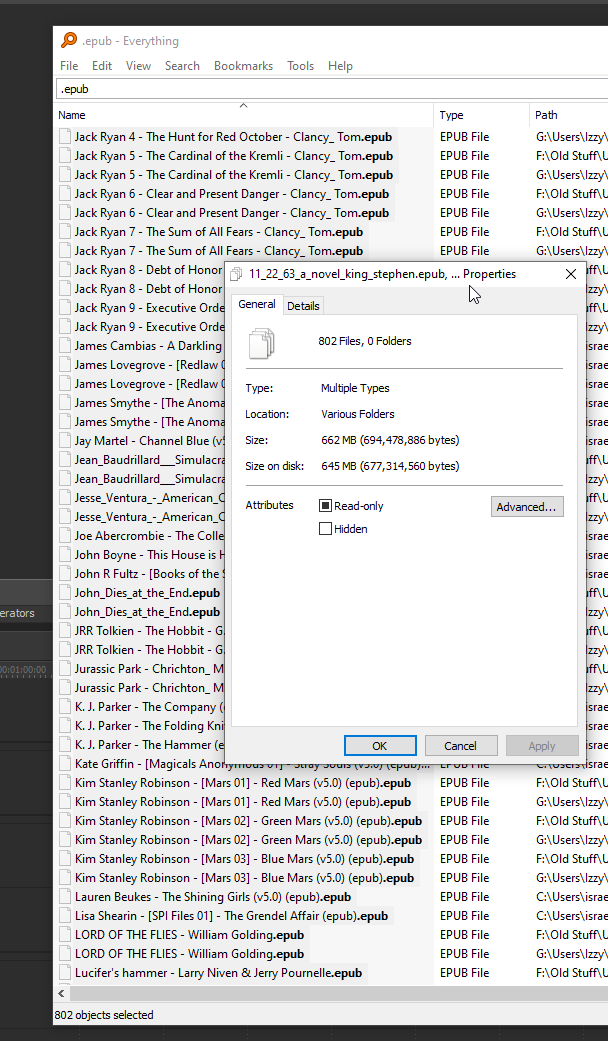608x1041 pixels.
Task: Open the File menu in Everything
Action: click(68, 66)
